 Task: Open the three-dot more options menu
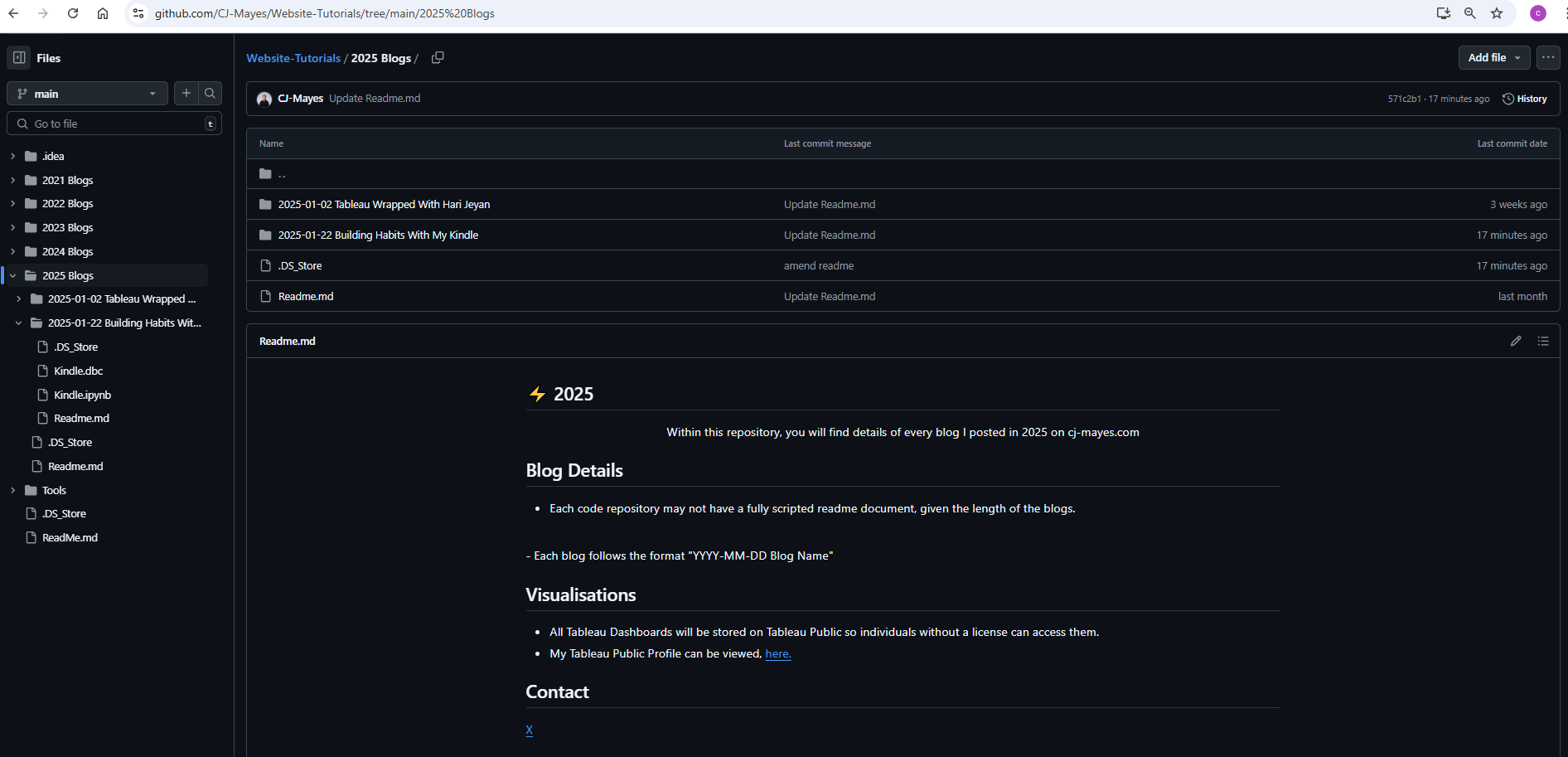click(1548, 58)
